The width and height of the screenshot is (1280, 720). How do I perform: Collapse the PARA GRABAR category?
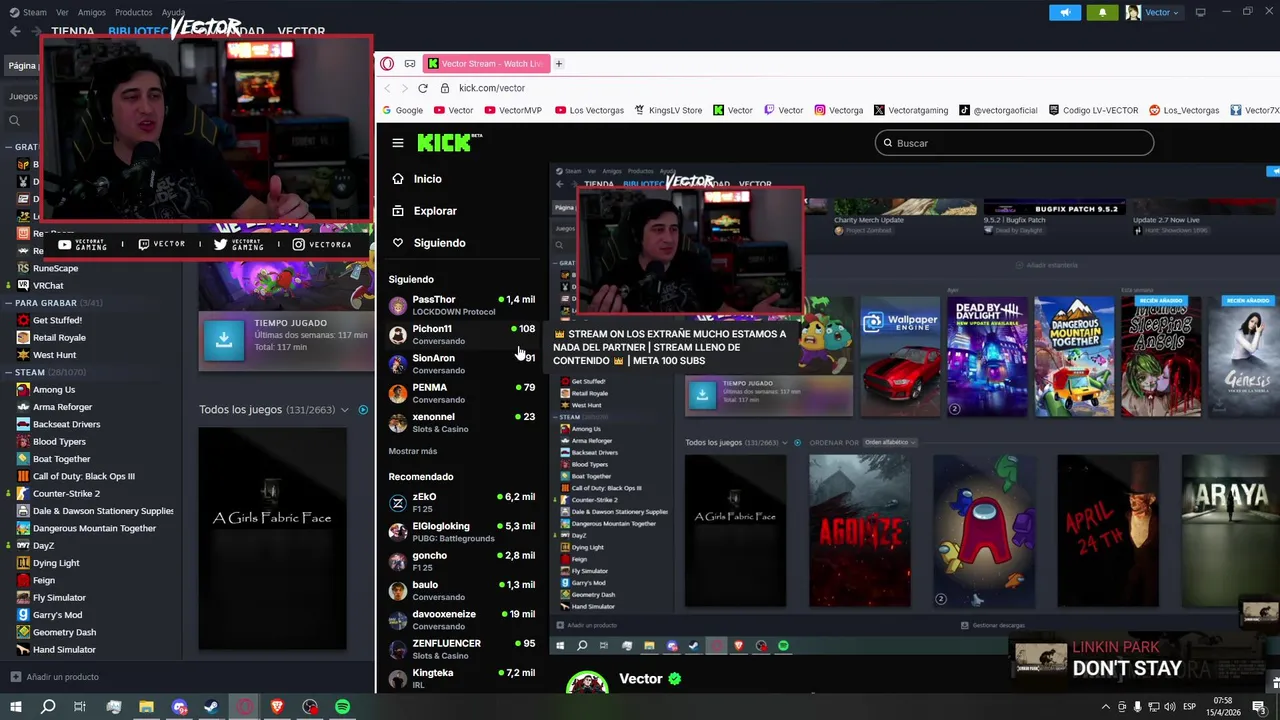(7, 302)
